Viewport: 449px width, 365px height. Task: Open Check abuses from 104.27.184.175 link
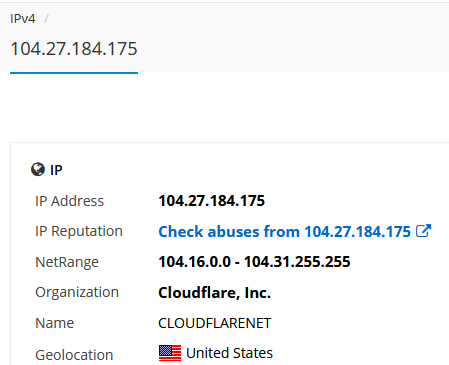tap(284, 232)
